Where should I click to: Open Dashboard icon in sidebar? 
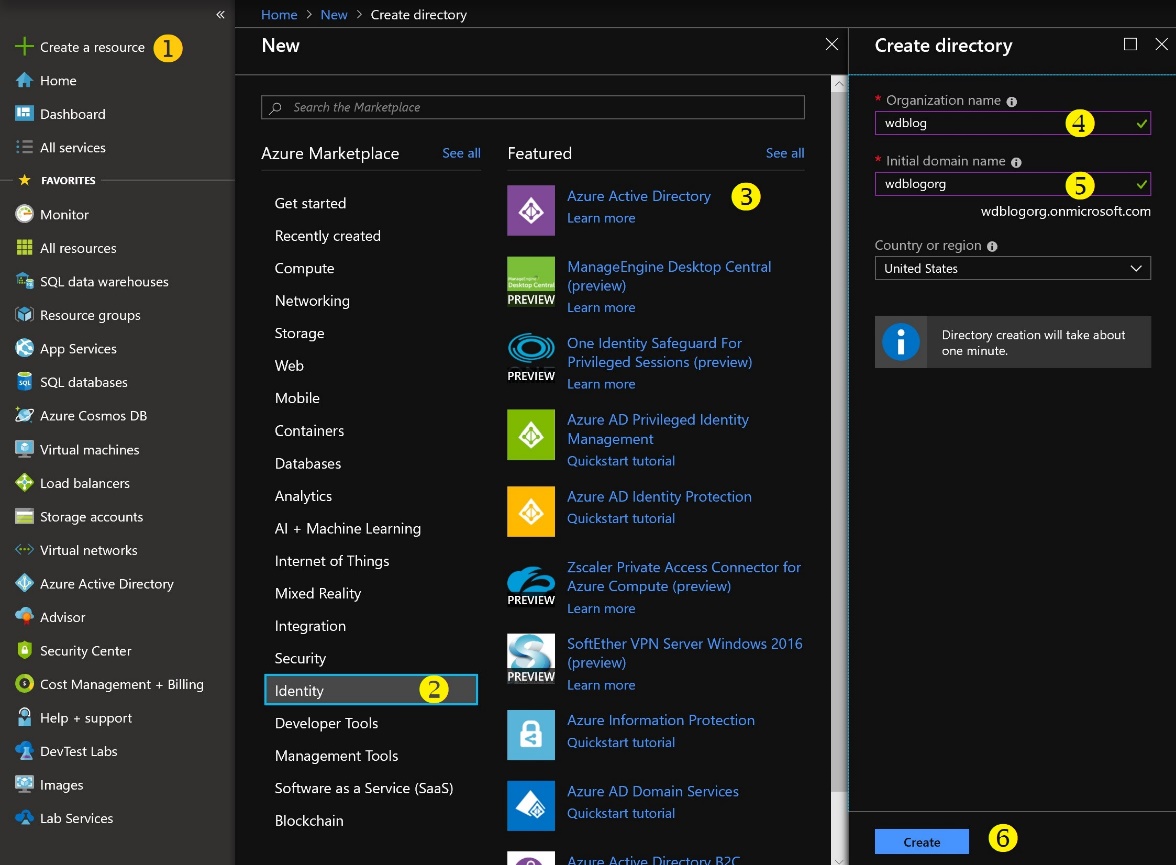[x=24, y=113]
